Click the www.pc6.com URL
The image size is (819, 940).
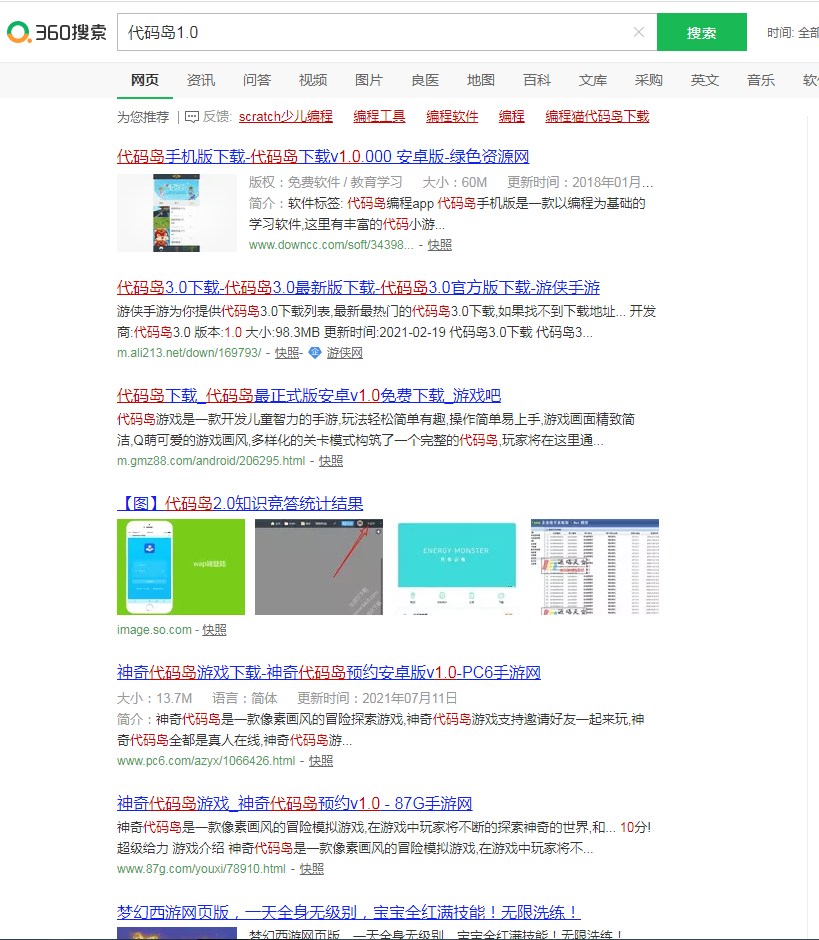point(206,761)
